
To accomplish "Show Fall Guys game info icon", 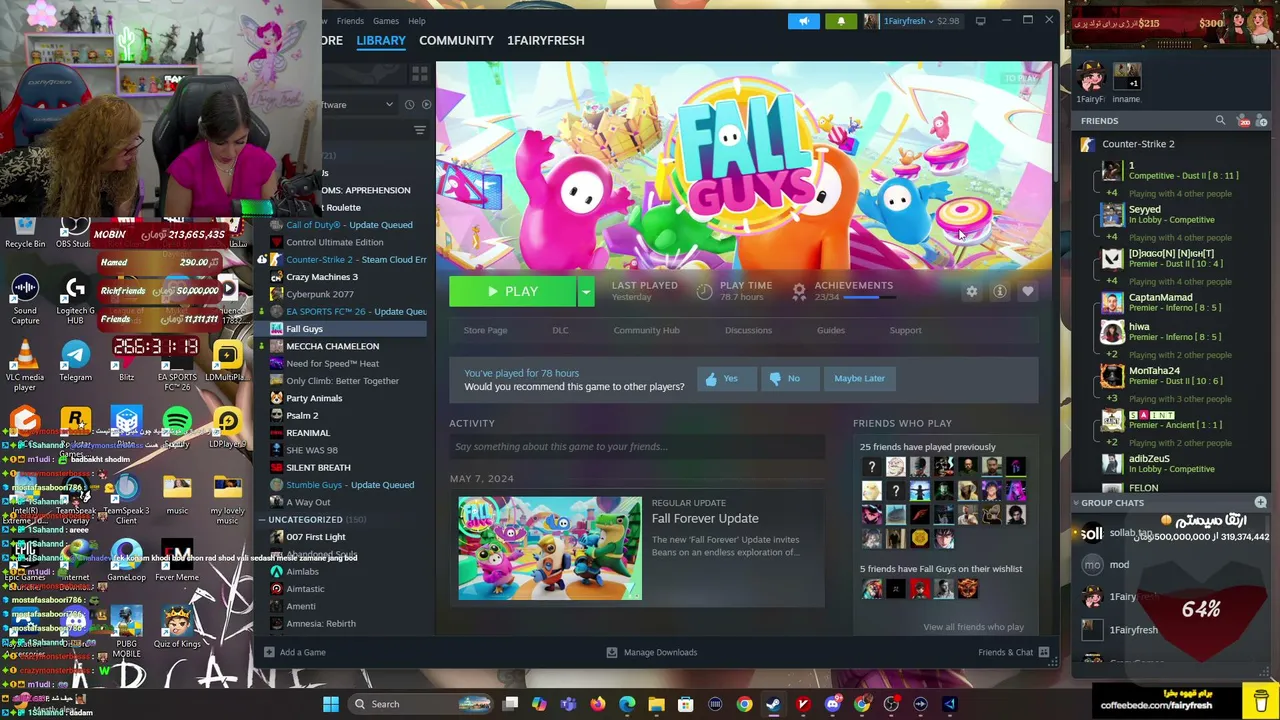I will pos(999,291).
